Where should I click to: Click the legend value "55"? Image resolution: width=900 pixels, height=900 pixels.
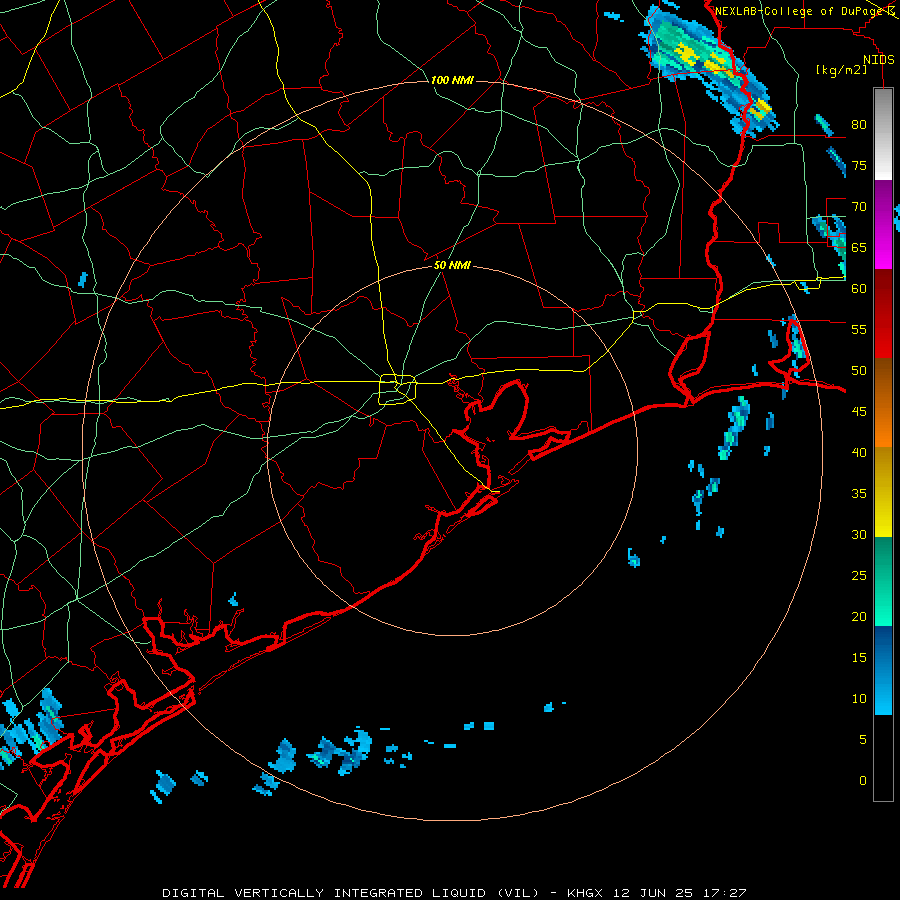click(859, 329)
